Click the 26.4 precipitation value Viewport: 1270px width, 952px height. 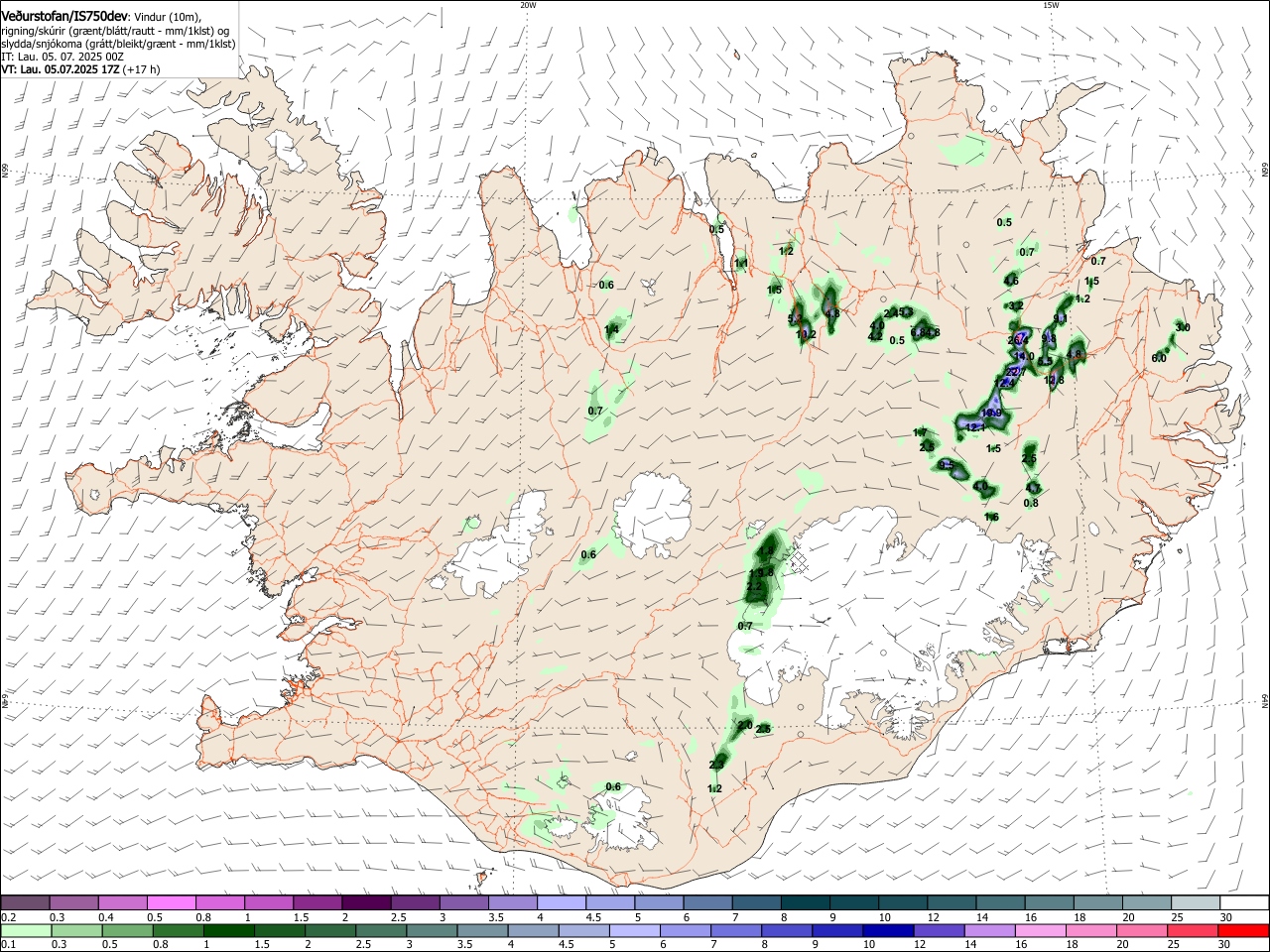1017,340
